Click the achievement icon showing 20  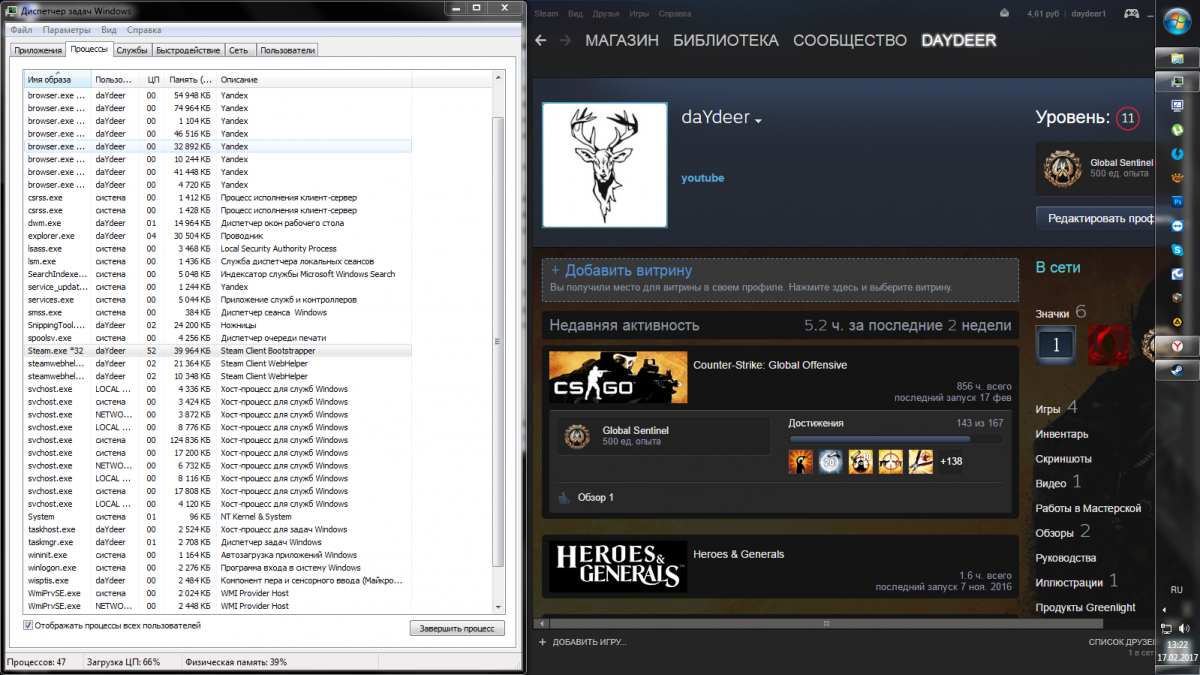(x=830, y=461)
